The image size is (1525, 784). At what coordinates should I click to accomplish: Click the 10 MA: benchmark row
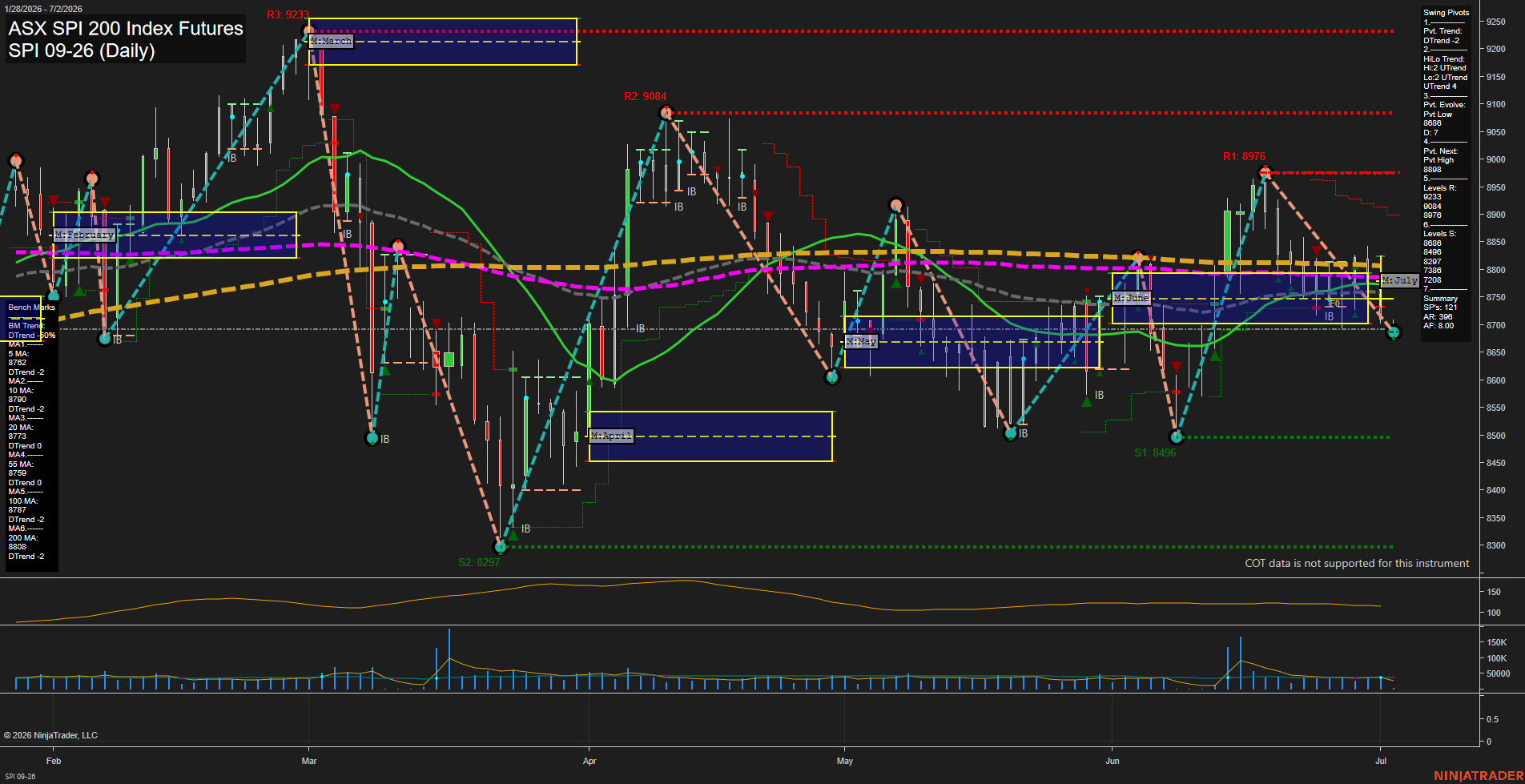coord(21,391)
